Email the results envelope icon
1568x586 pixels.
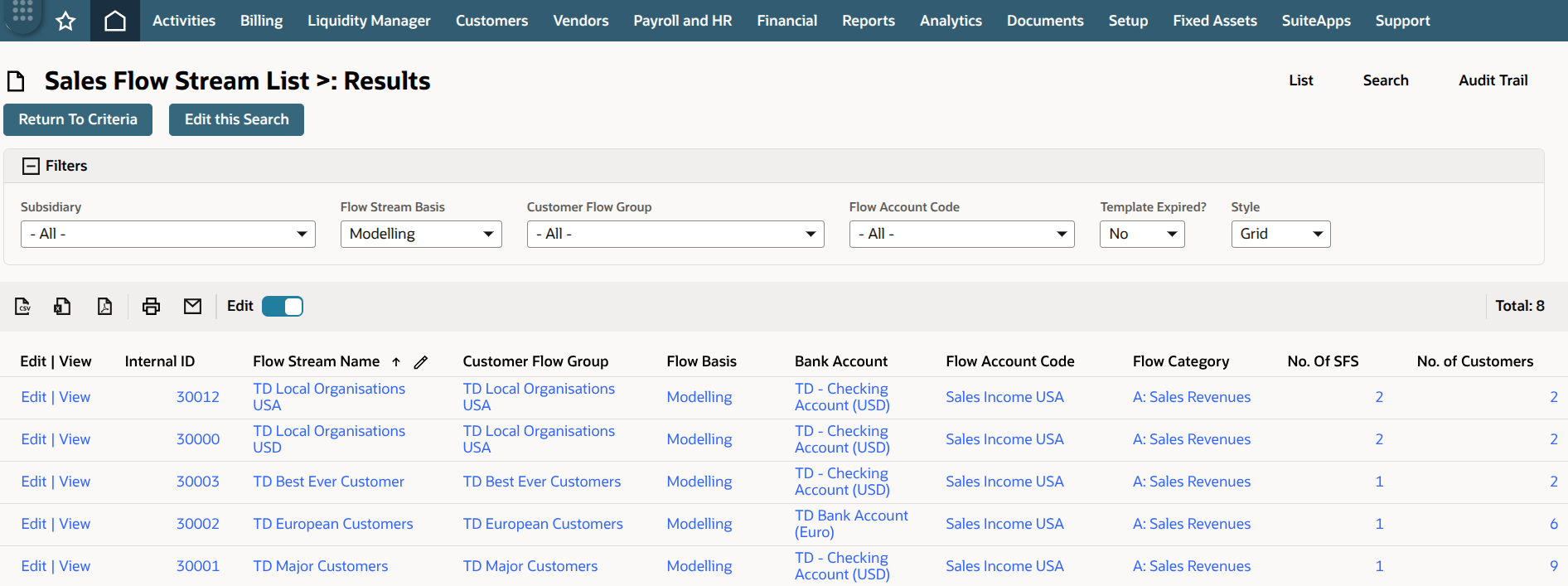pos(192,307)
